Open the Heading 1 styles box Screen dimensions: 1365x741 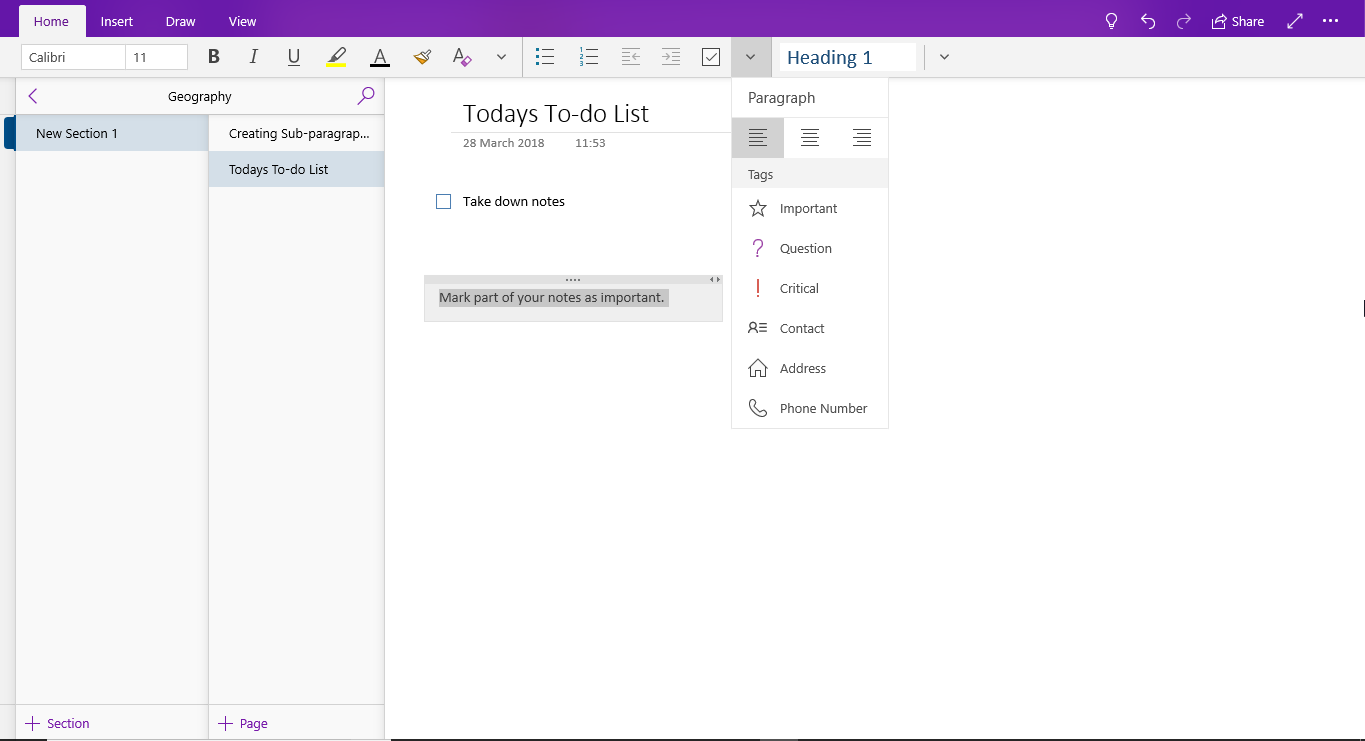(847, 57)
